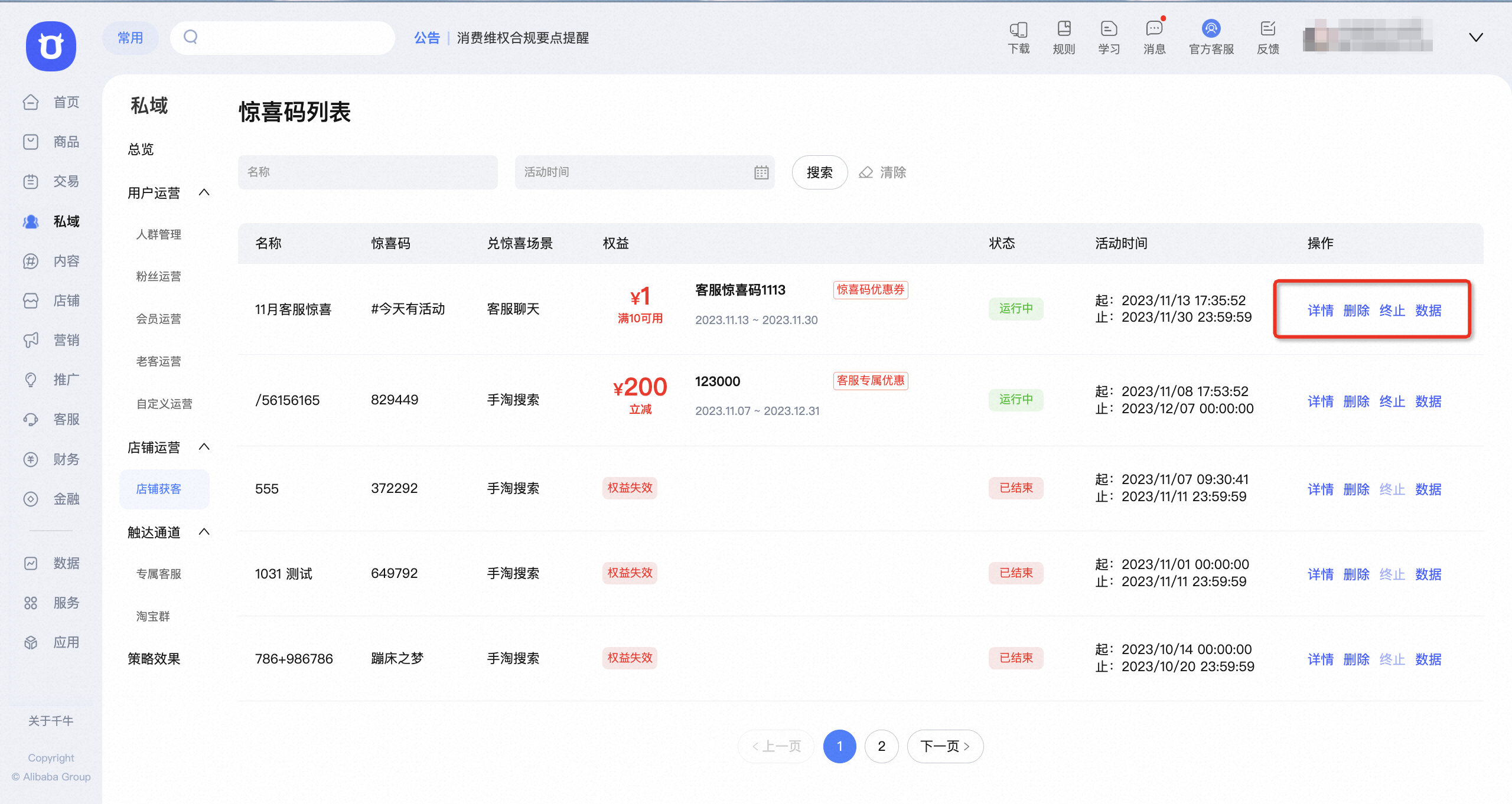The height and width of the screenshot is (804, 1512).
Task: Open 详情 for 786+986786 row
Action: tap(1321, 659)
